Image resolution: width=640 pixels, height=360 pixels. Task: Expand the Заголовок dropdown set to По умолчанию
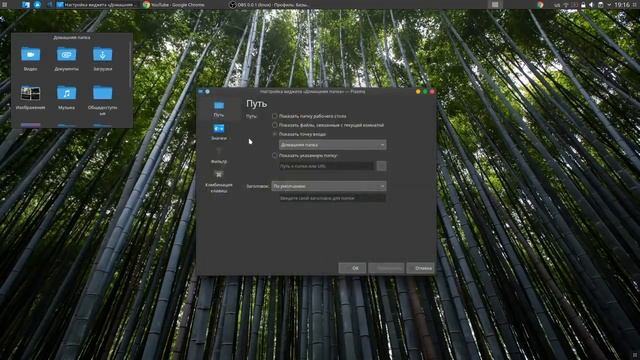329,186
